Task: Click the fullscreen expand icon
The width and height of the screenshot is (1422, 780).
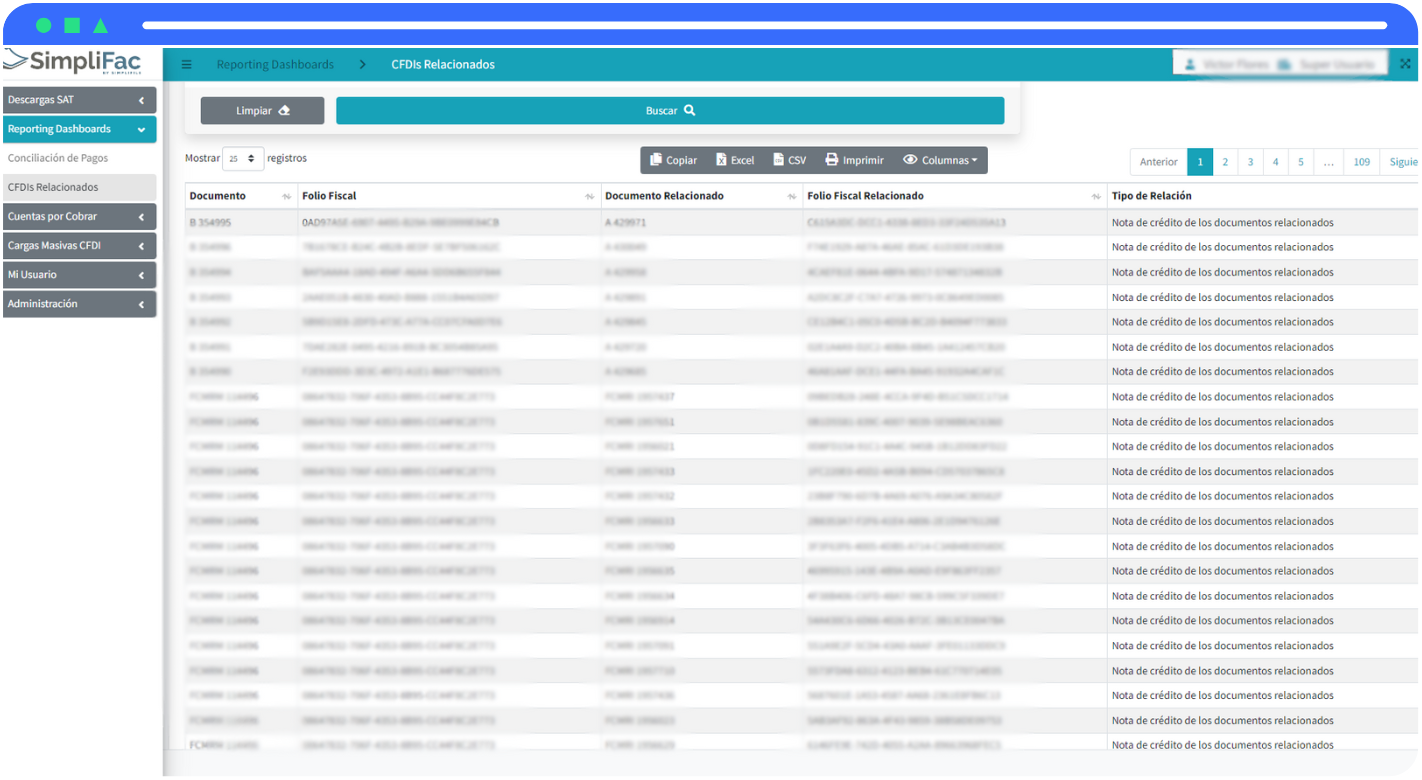Action: 1405,64
